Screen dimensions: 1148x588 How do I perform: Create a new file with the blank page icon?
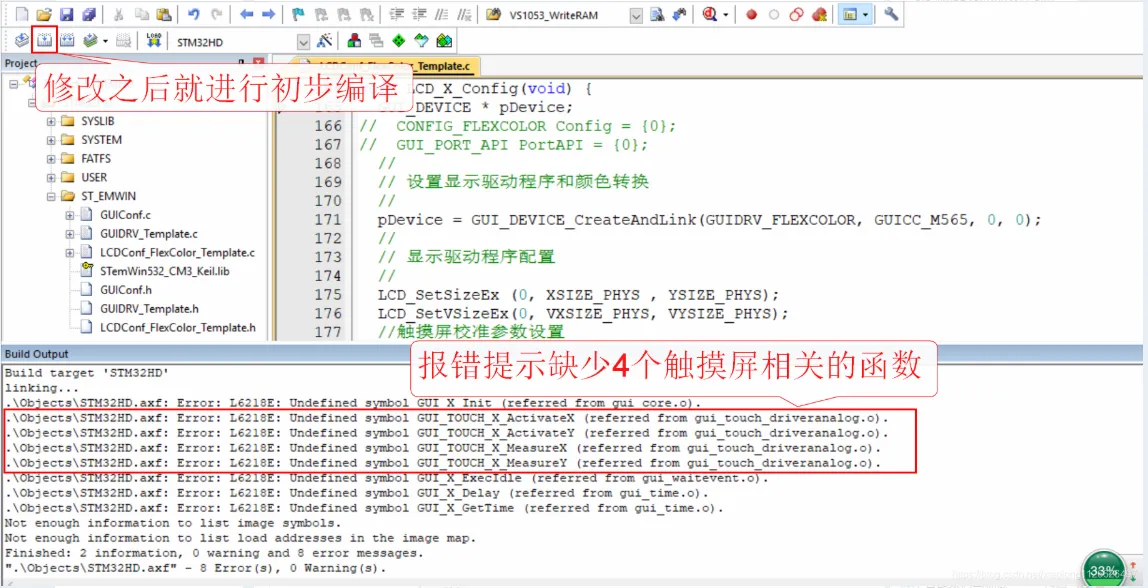coord(21,14)
